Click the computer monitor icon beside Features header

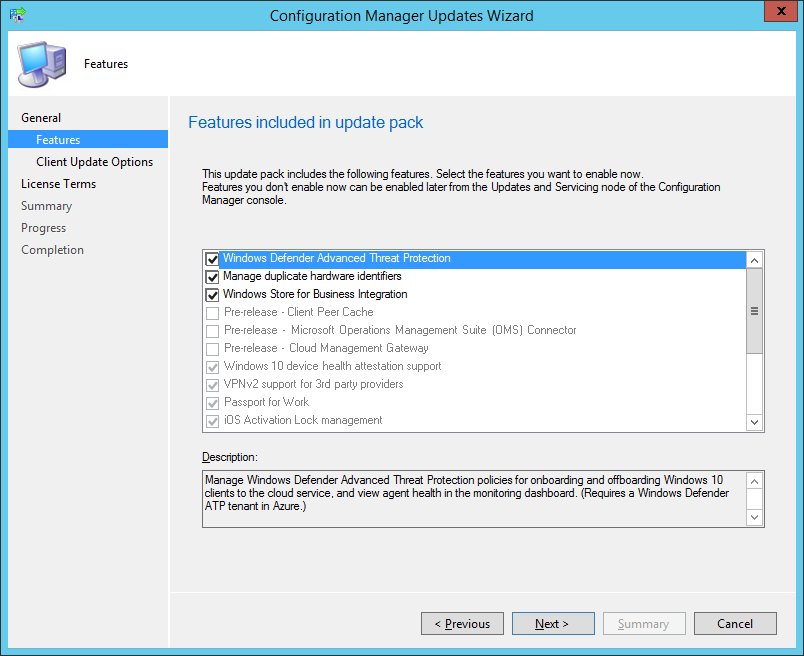(x=43, y=64)
